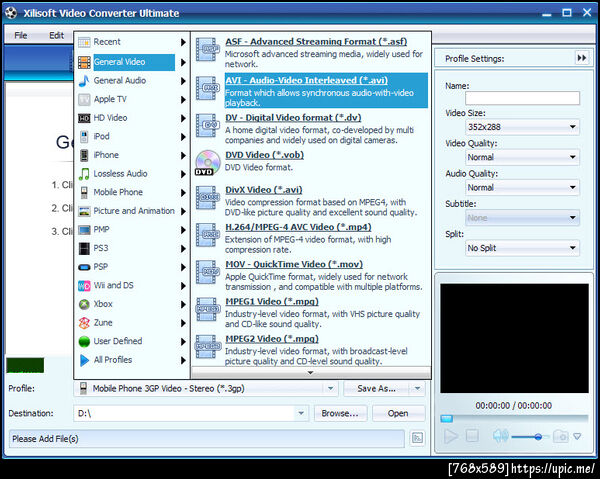Click the profile Name input field
This screenshot has width=600, height=479.
(x=522, y=98)
